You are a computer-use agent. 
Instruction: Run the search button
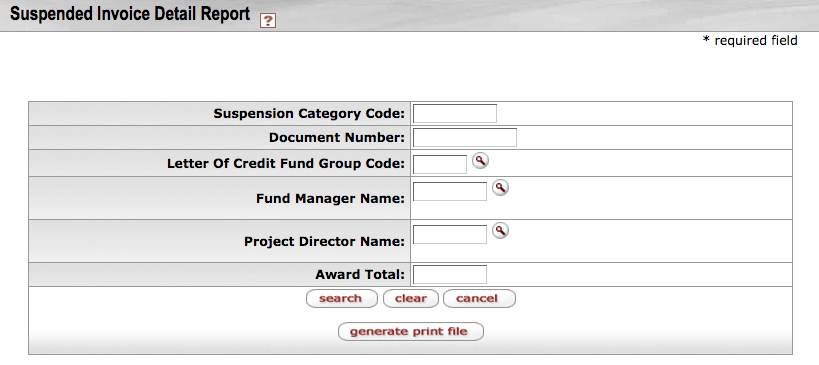(341, 299)
